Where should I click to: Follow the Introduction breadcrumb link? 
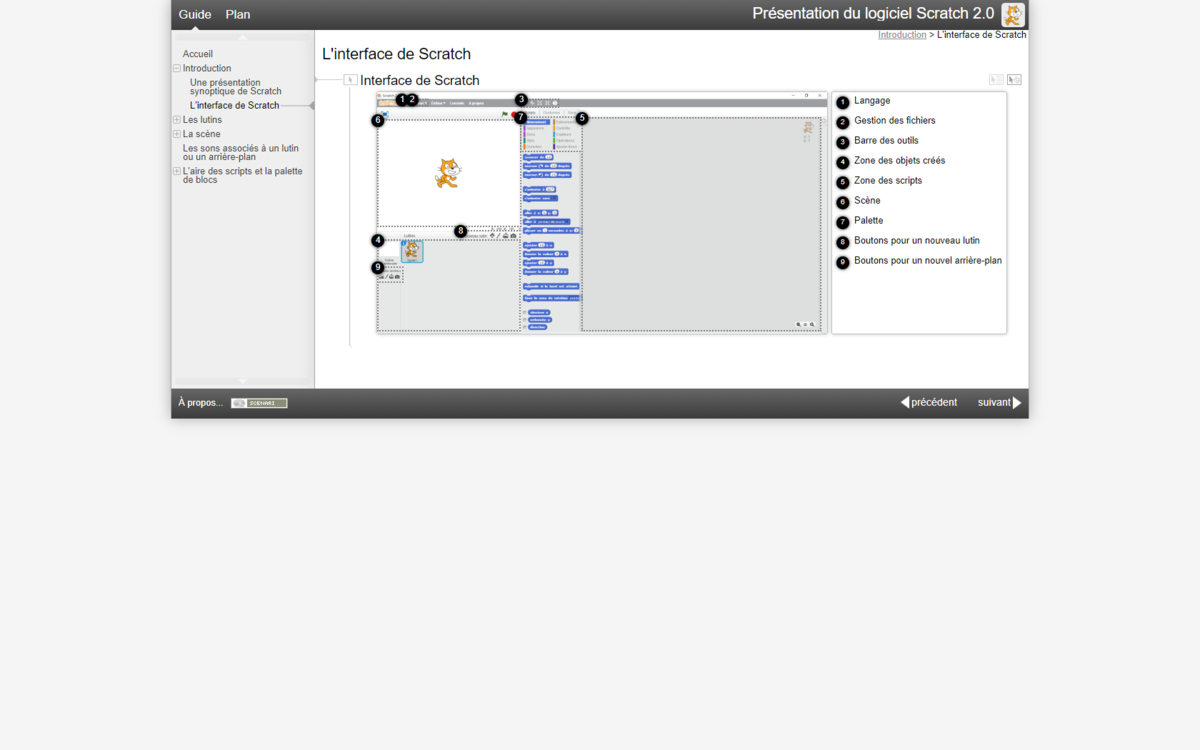point(902,33)
